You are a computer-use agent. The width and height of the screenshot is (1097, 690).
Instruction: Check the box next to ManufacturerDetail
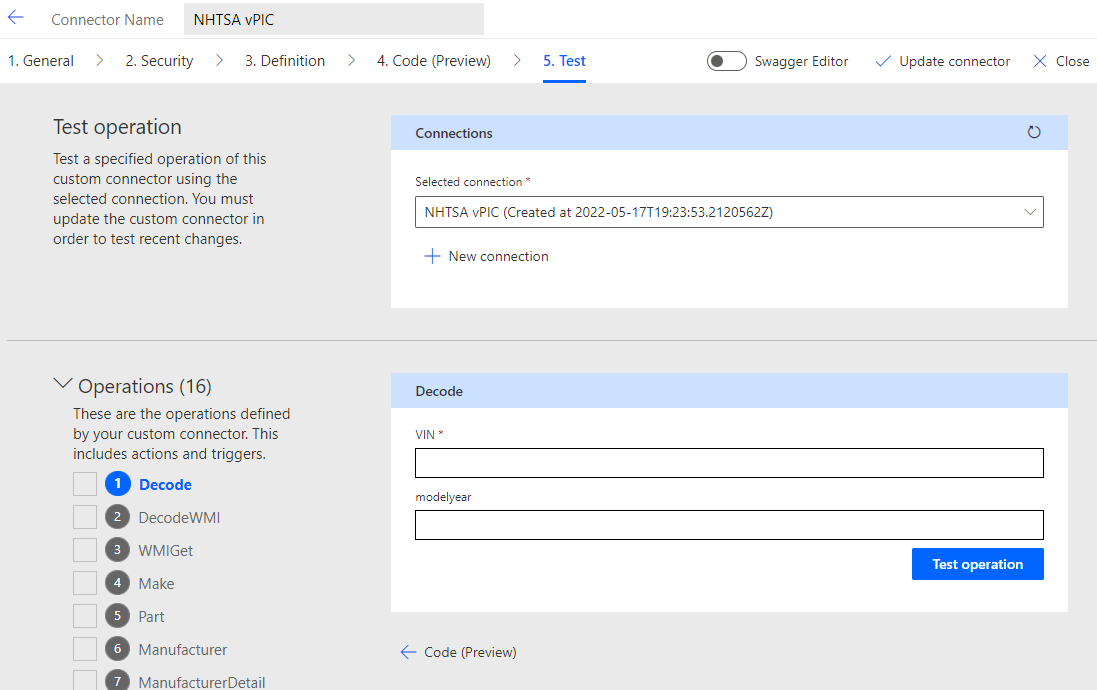[x=85, y=680]
